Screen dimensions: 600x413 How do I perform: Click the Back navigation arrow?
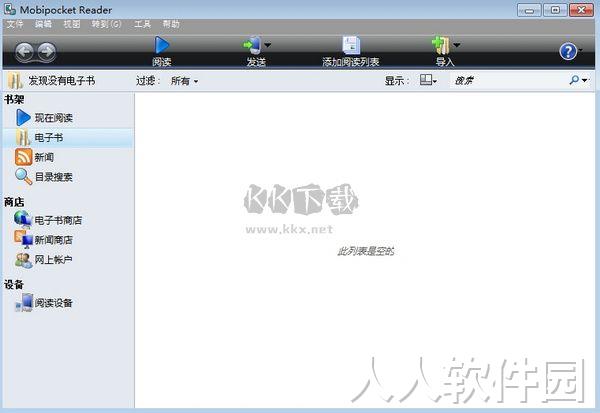25,52
